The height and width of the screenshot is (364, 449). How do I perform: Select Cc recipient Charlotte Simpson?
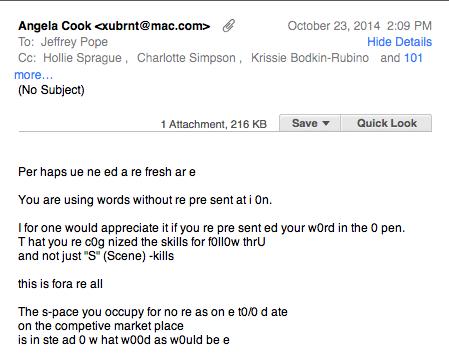(186, 58)
